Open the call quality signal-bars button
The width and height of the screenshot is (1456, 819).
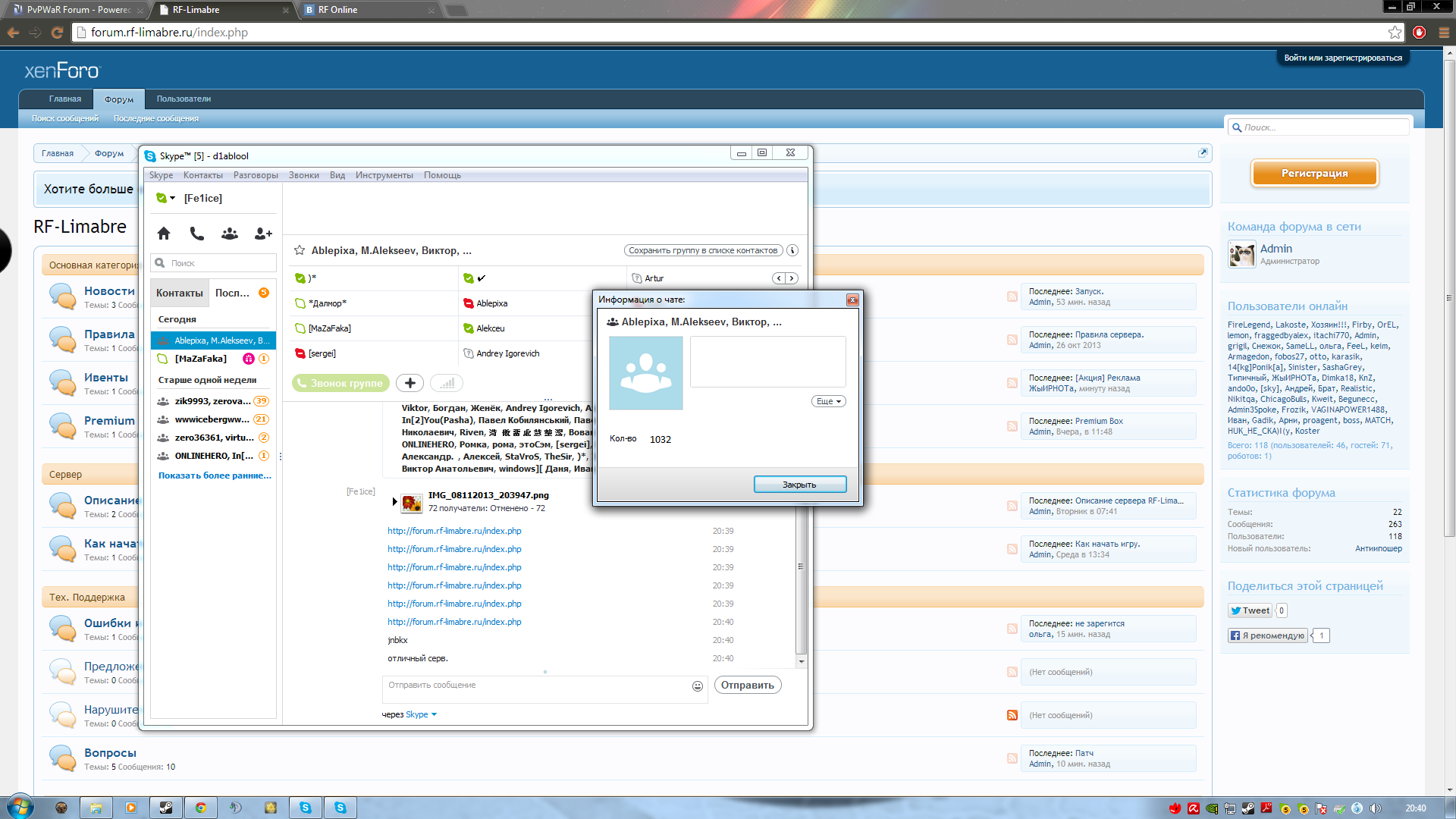pos(447,383)
